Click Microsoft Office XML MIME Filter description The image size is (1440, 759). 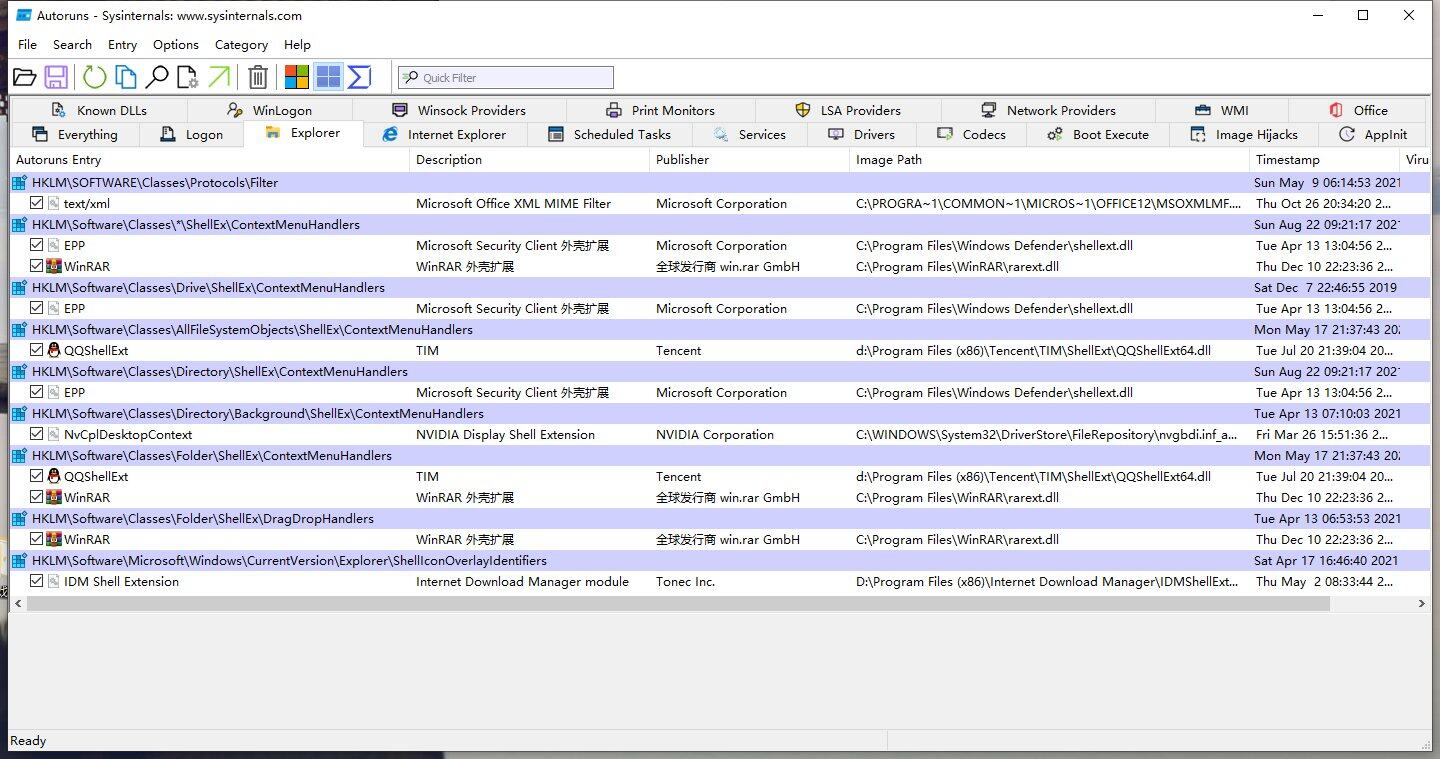[513, 203]
